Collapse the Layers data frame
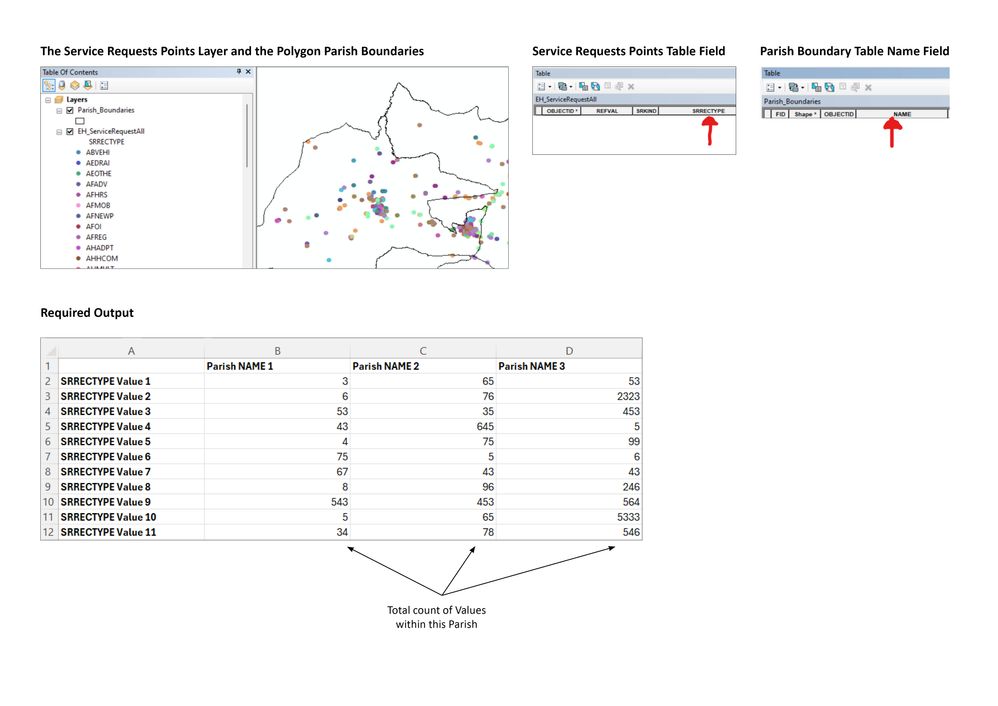The width and height of the screenshot is (998, 706). 48,100
